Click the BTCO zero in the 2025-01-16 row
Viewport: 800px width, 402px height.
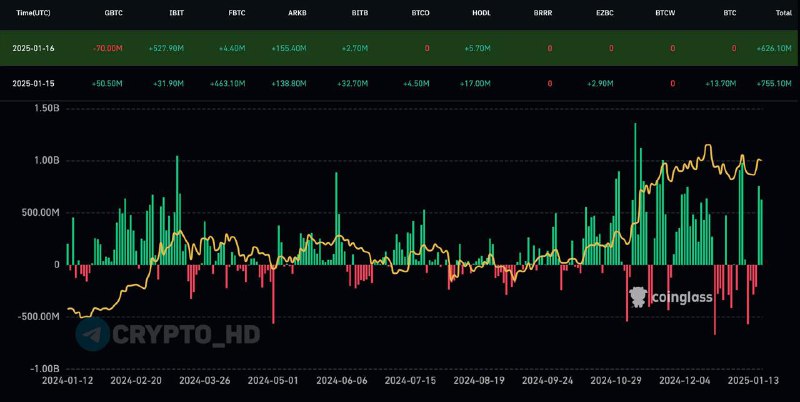(x=427, y=48)
